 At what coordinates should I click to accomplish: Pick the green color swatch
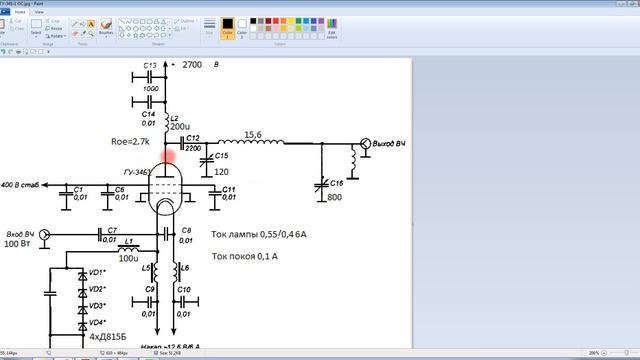pyautogui.click(x=298, y=21)
